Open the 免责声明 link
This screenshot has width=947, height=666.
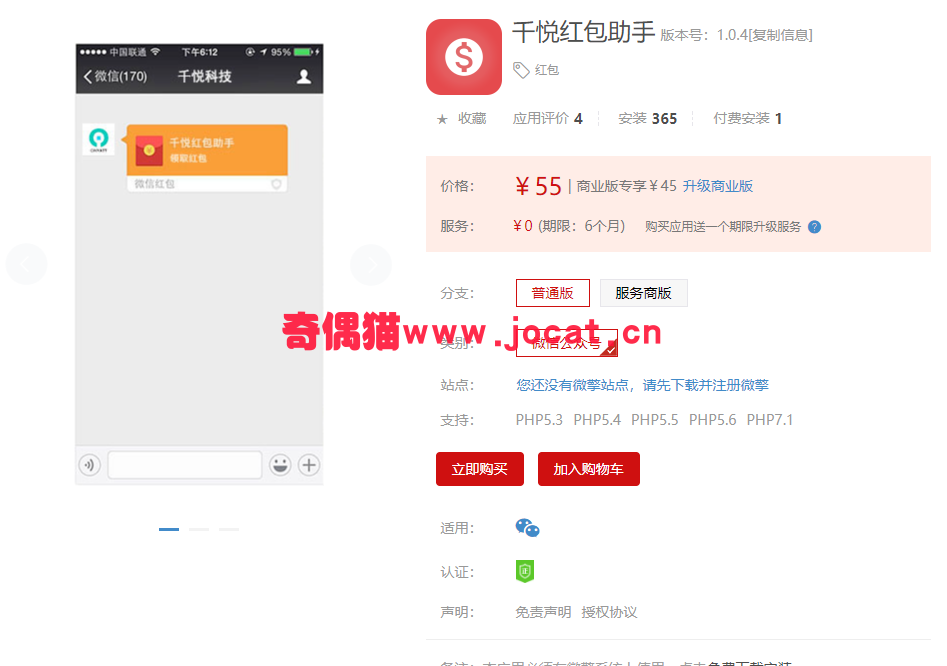click(543, 612)
